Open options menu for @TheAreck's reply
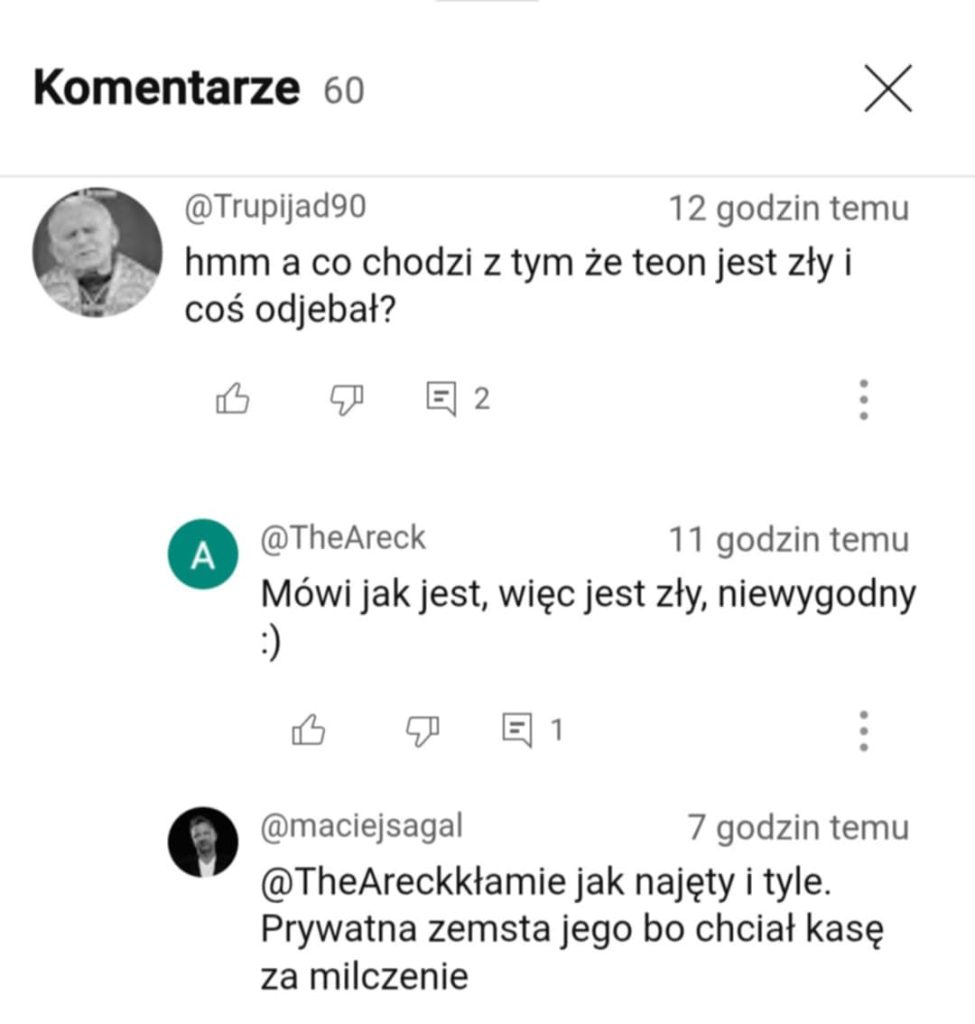Screen dimensions: 975x1024 pos(862,731)
